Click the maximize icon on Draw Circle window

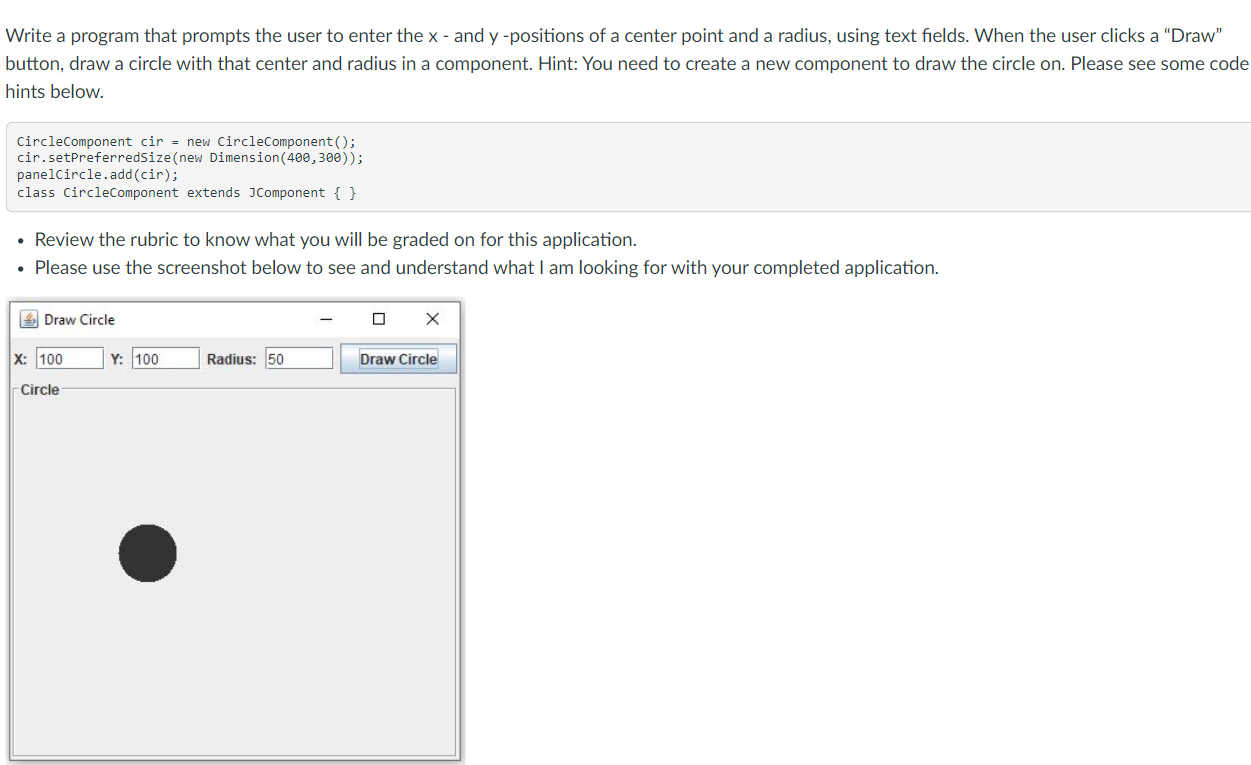(378, 318)
